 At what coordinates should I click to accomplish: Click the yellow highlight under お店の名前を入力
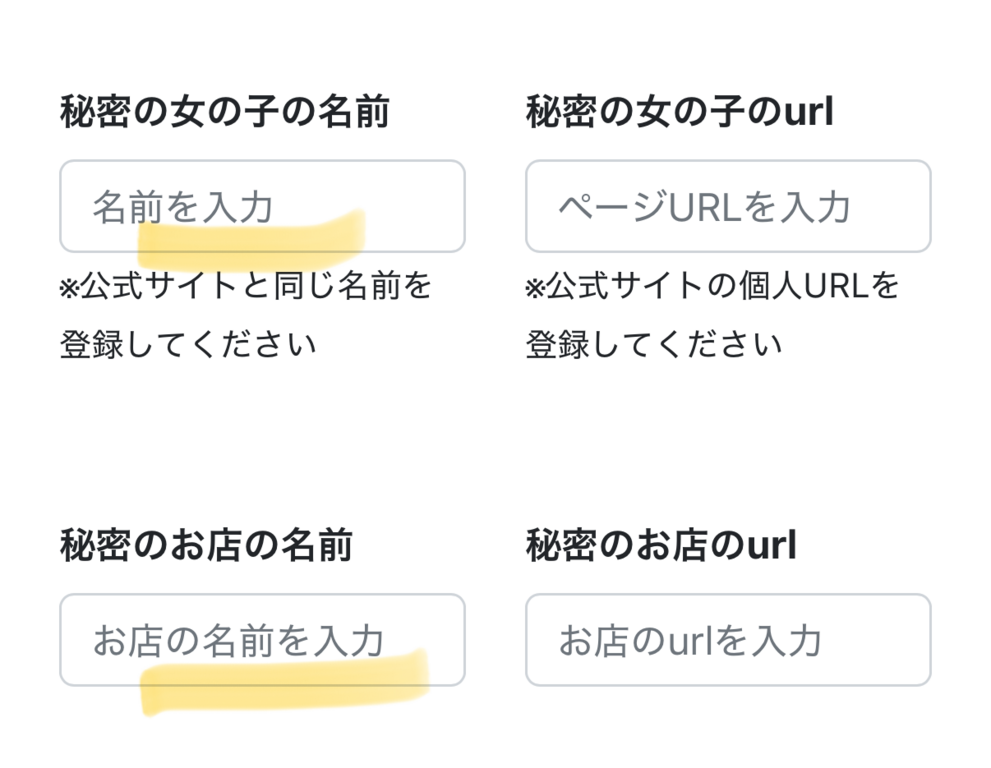(x=285, y=682)
